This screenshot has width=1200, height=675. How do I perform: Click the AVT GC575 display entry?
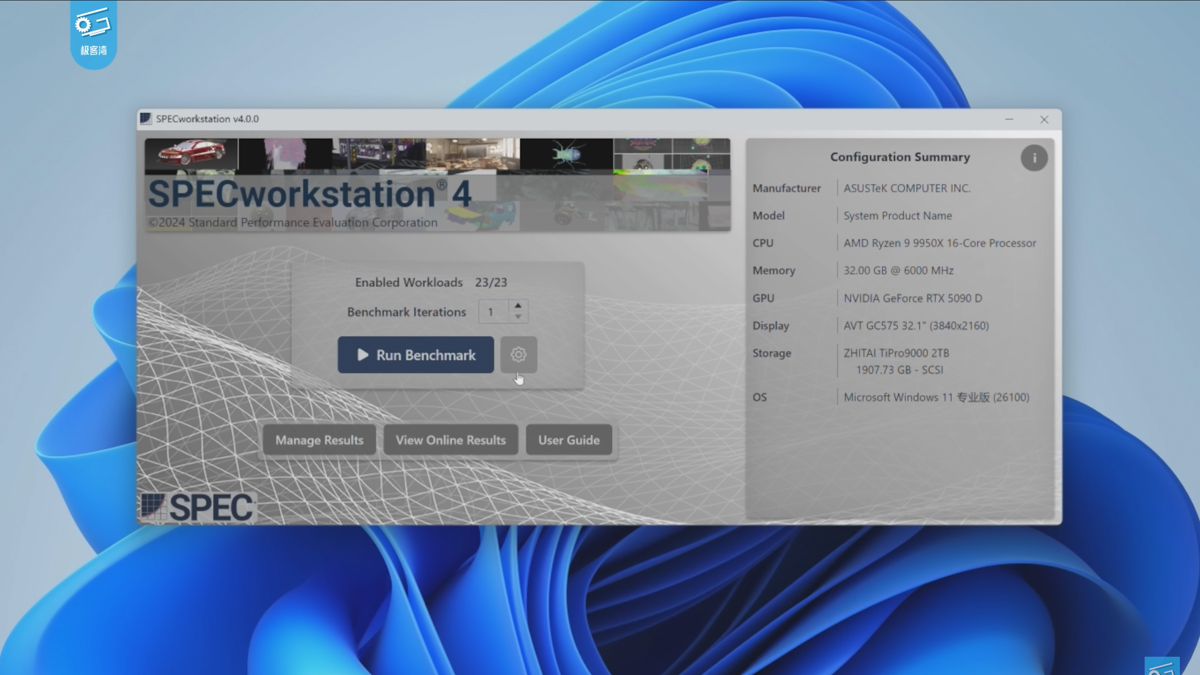point(916,326)
